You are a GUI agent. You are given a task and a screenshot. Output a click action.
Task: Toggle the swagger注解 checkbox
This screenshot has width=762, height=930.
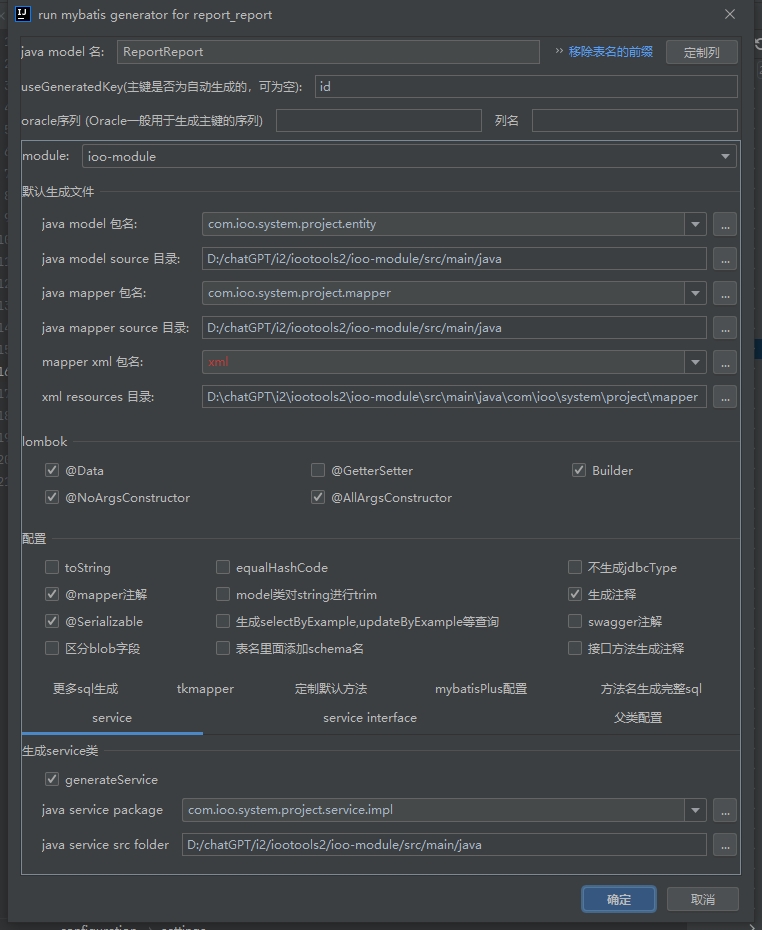click(575, 622)
